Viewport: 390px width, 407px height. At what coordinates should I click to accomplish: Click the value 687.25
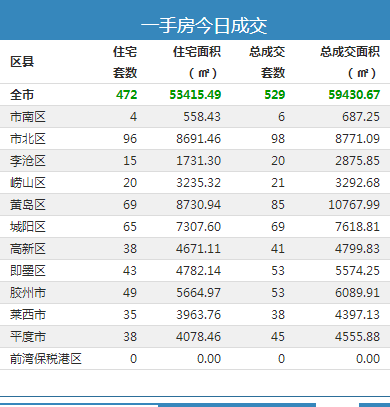pyautogui.click(x=361, y=117)
